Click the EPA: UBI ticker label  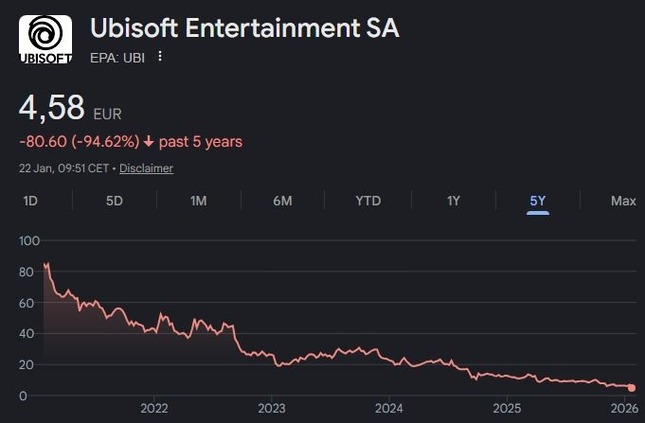[117, 57]
